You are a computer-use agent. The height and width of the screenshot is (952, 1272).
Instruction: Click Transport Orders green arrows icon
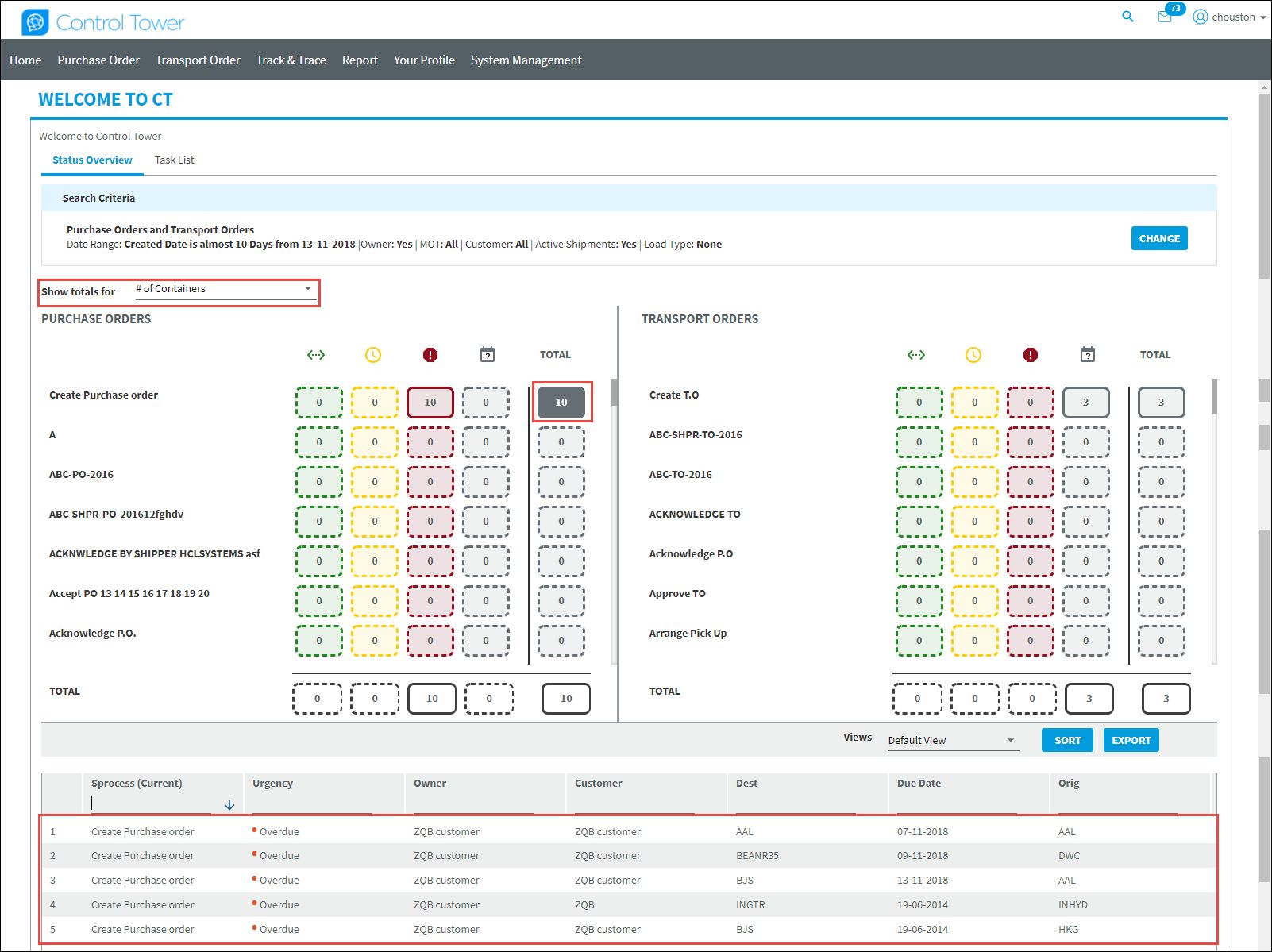pos(916,355)
